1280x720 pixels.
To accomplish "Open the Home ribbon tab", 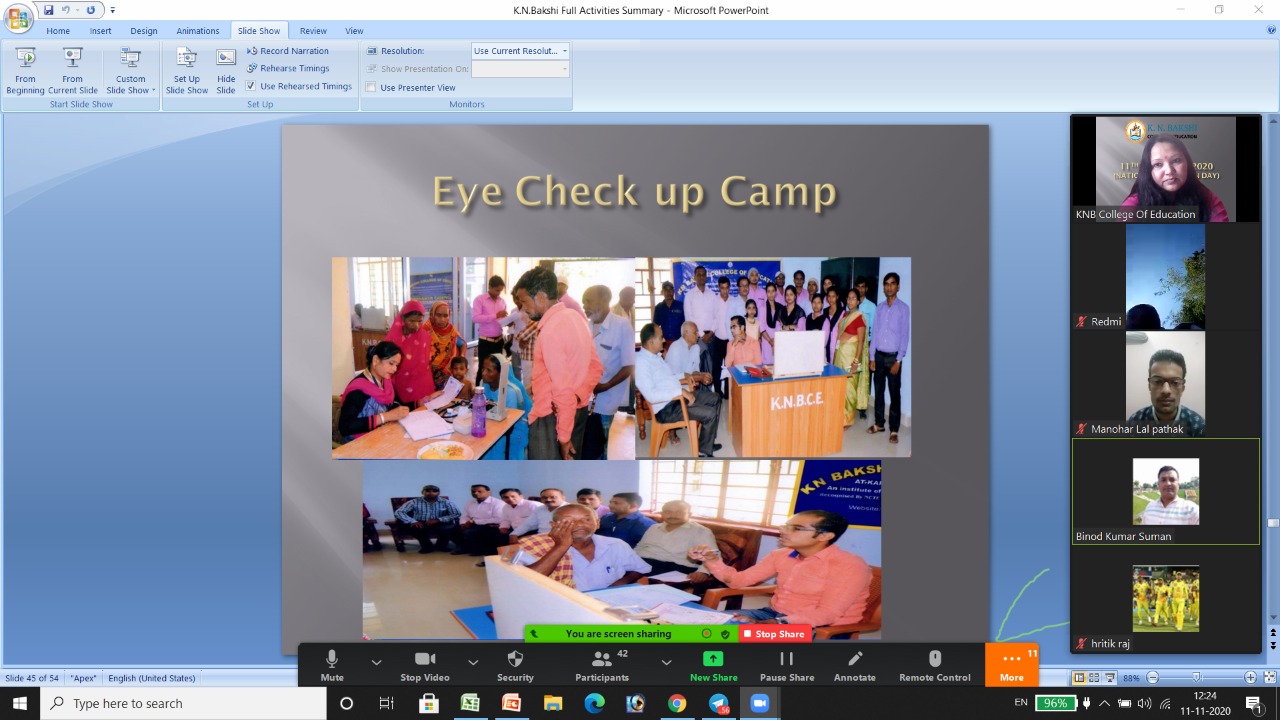I will [58, 31].
